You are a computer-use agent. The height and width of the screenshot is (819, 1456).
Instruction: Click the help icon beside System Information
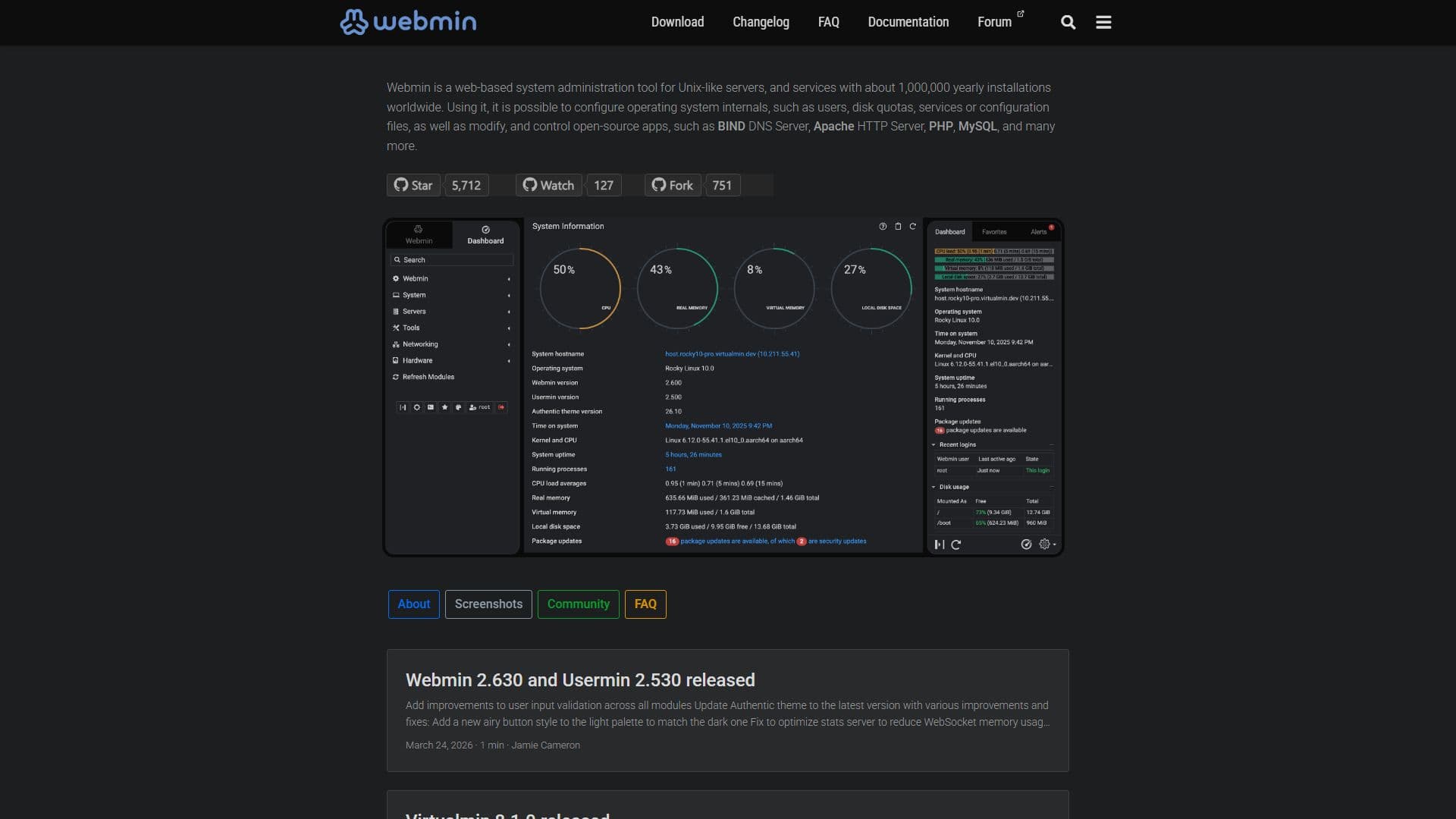tap(883, 227)
